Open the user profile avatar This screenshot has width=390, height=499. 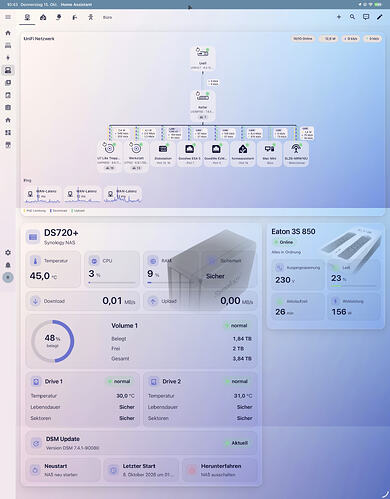click(x=8, y=277)
